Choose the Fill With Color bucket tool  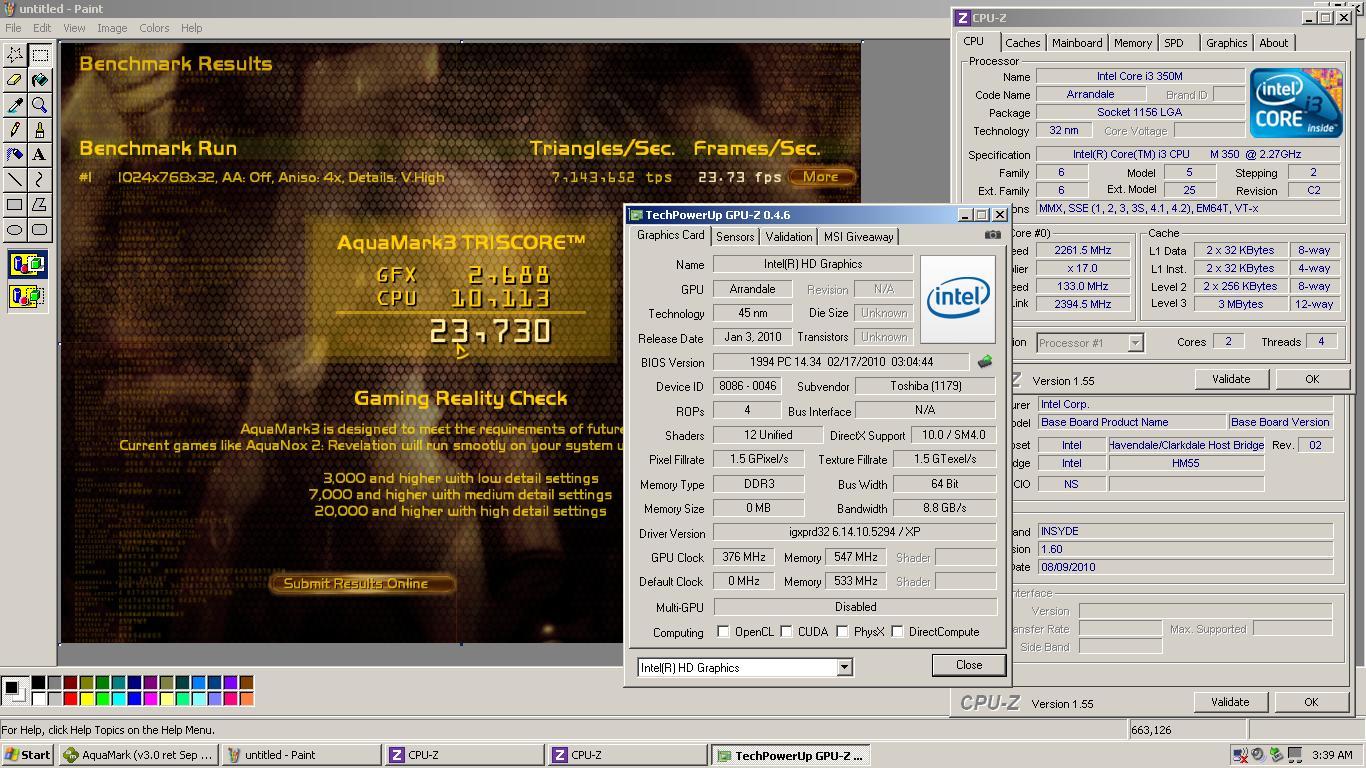(x=40, y=80)
